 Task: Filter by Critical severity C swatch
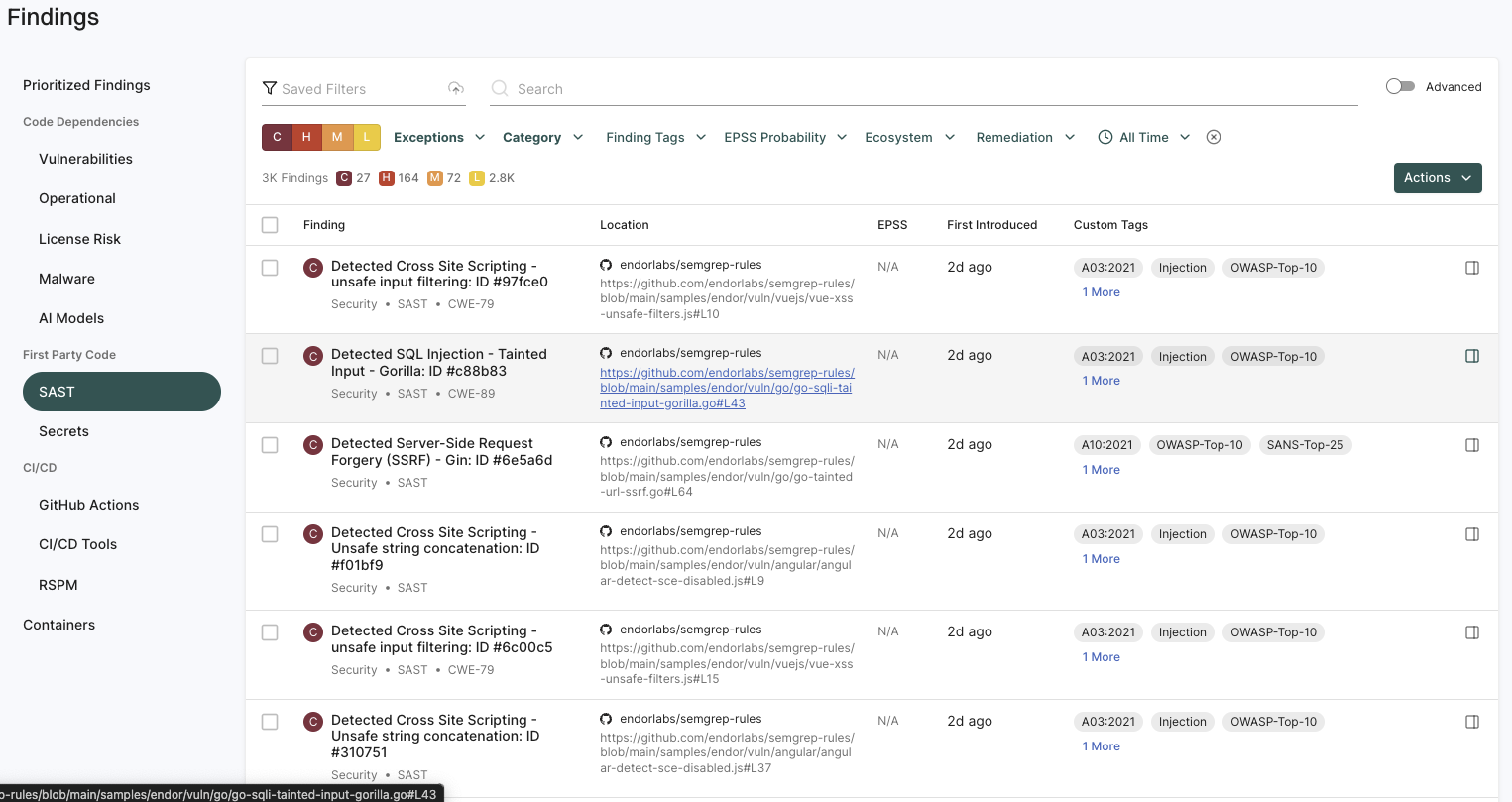click(x=277, y=137)
